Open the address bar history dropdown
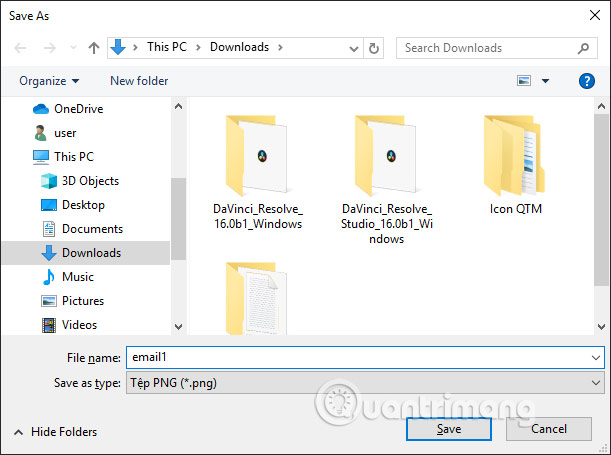Image resolution: width=611 pixels, height=455 pixels. [x=353, y=49]
